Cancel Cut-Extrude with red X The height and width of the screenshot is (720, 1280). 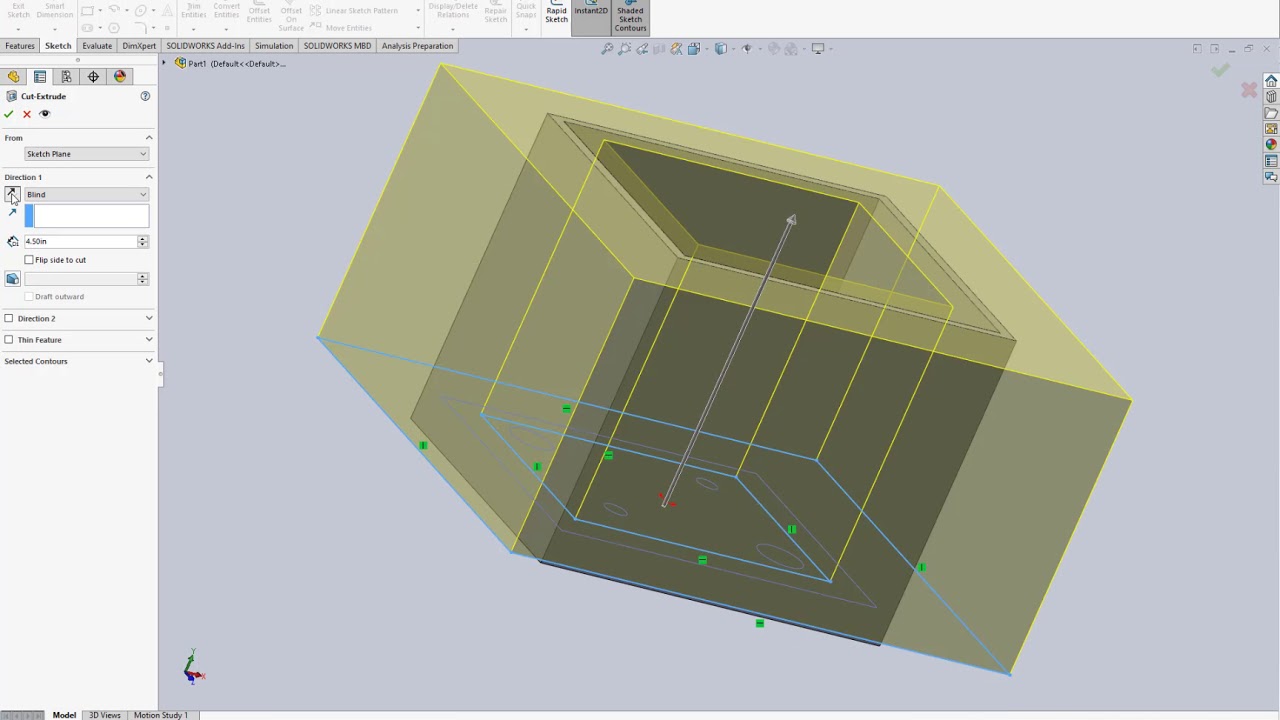pyautogui.click(x=27, y=114)
